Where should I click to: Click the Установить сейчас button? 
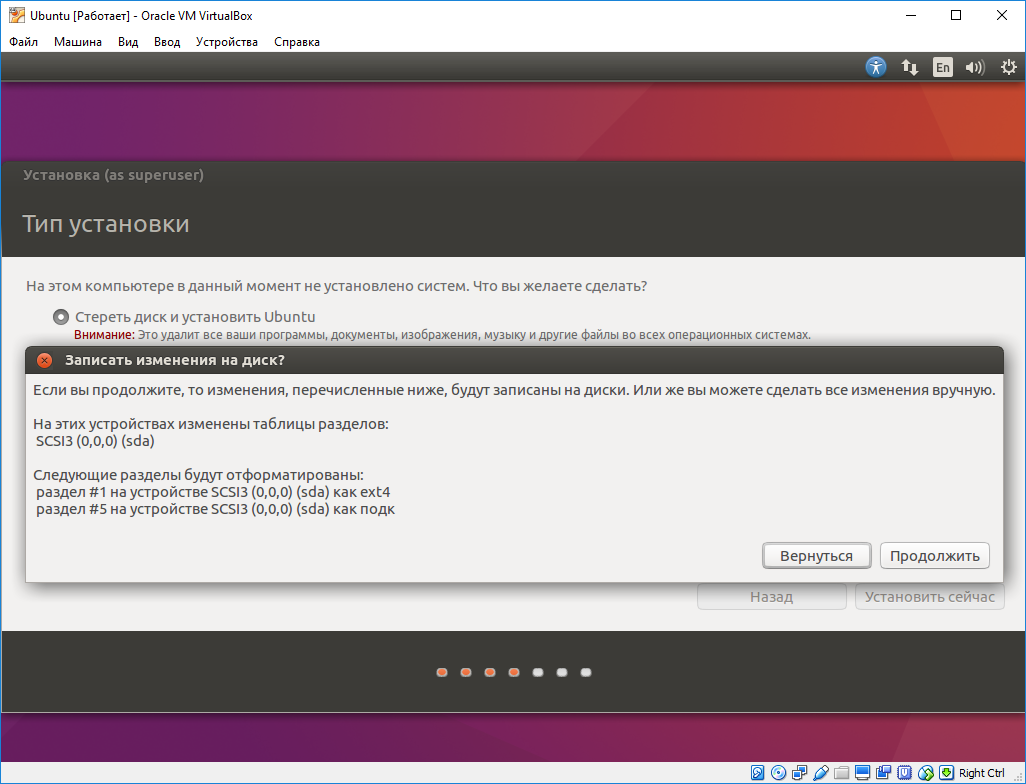coord(929,597)
